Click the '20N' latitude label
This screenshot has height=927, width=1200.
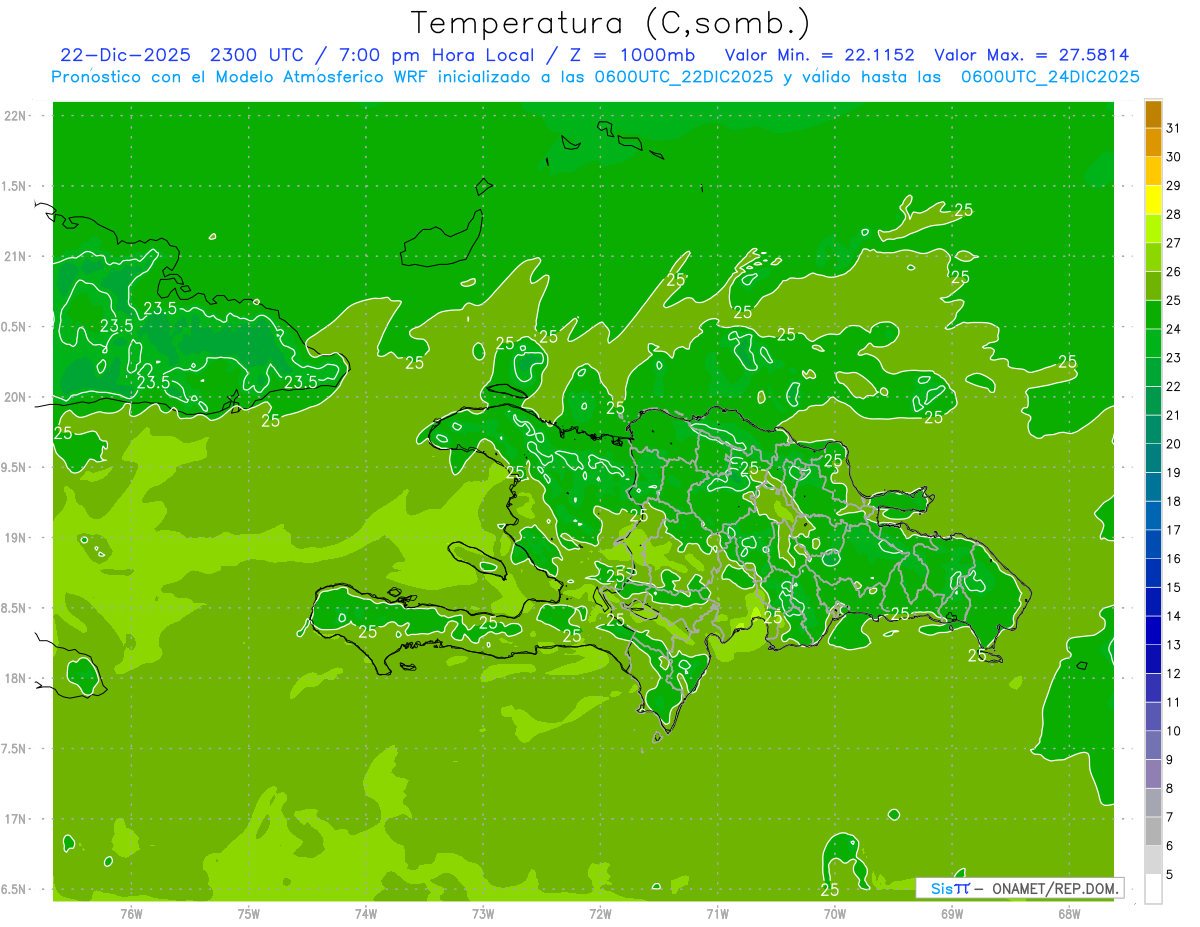point(16,397)
